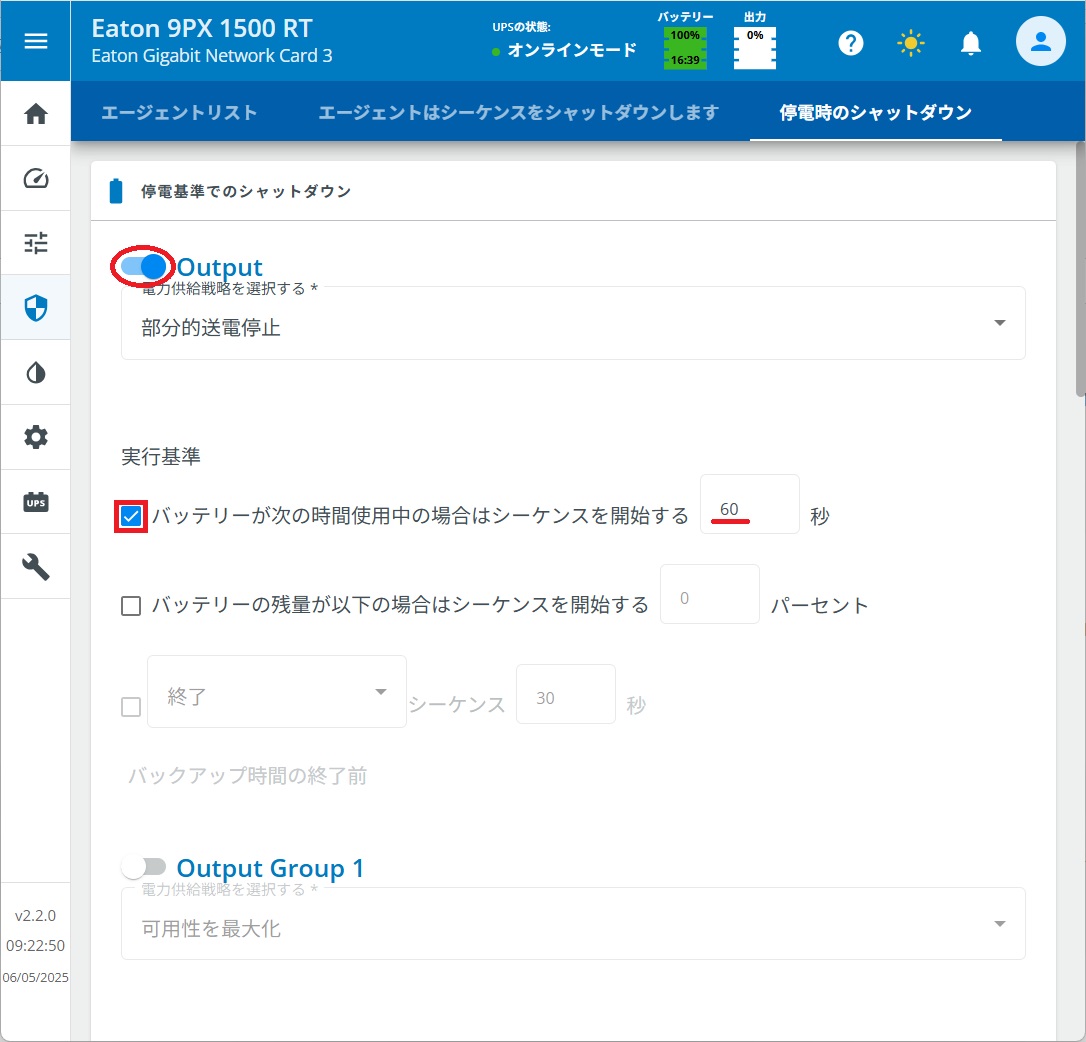Toggle the sun theme icon
The height and width of the screenshot is (1042, 1086).
(x=911, y=44)
